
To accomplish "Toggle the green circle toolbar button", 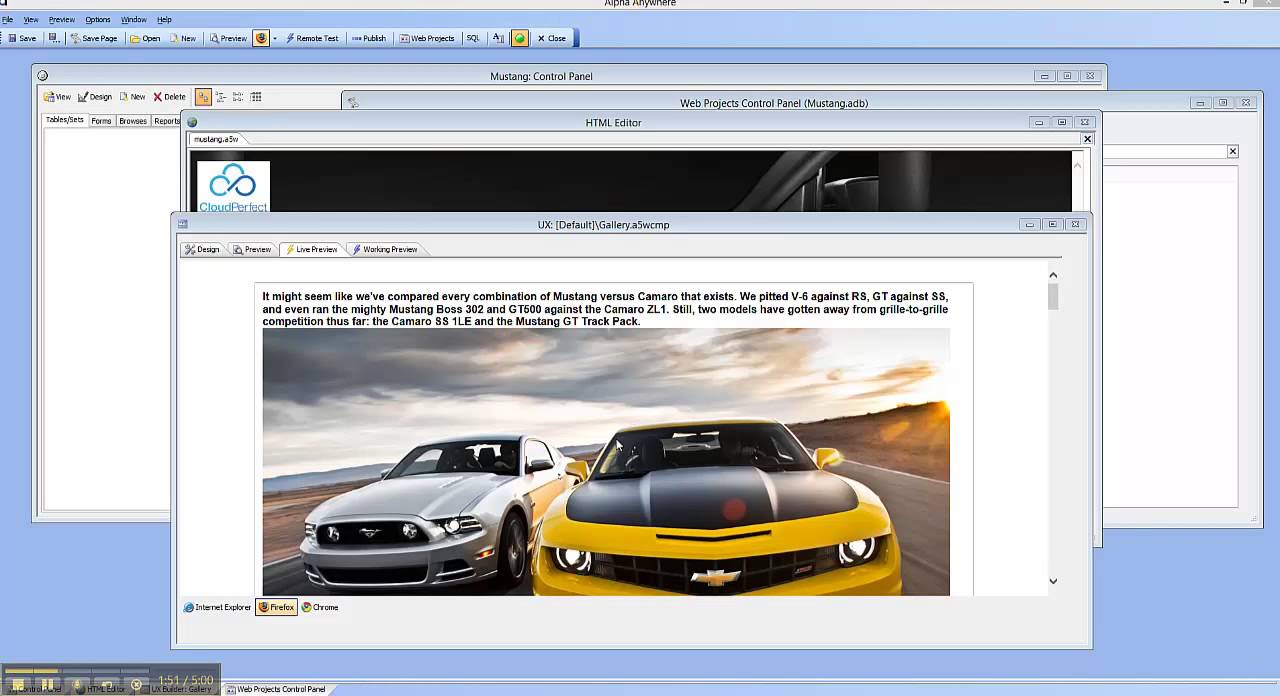I will [x=520, y=38].
